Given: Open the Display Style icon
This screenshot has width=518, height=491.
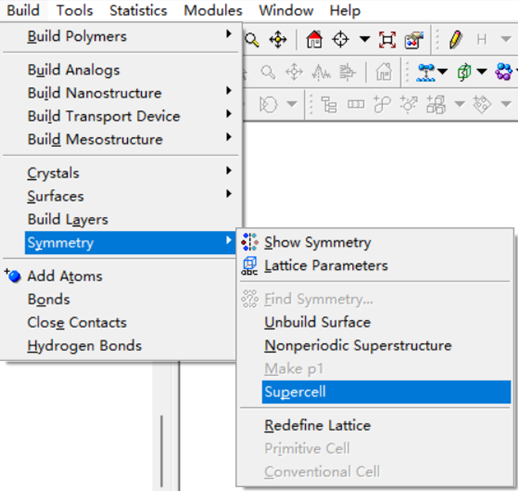Looking at the screenshot, I should 414,40.
